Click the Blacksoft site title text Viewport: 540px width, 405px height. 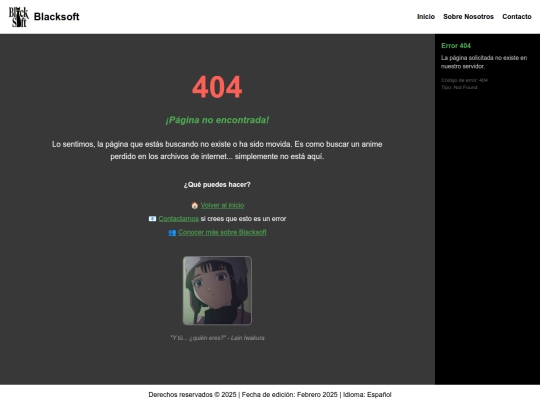pyautogui.click(x=56, y=17)
